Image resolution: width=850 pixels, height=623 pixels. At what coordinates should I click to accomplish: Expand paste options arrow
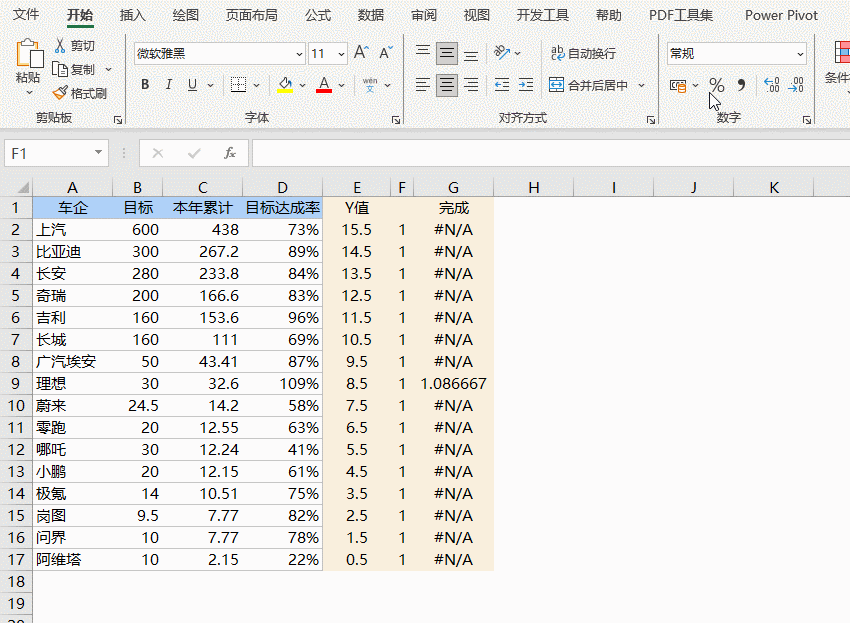(x=29, y=93)
